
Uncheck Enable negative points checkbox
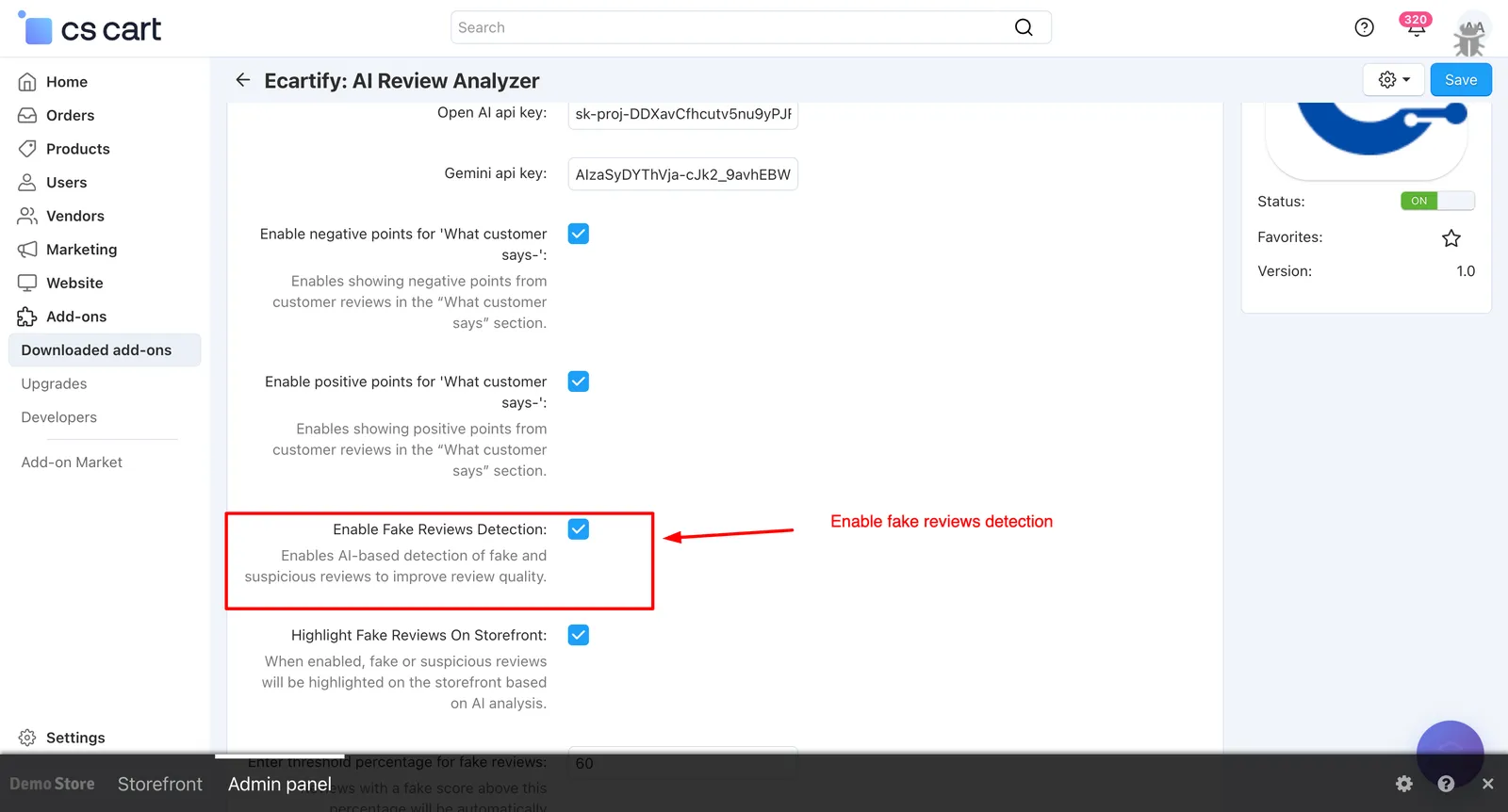click(x=579, y=234)
